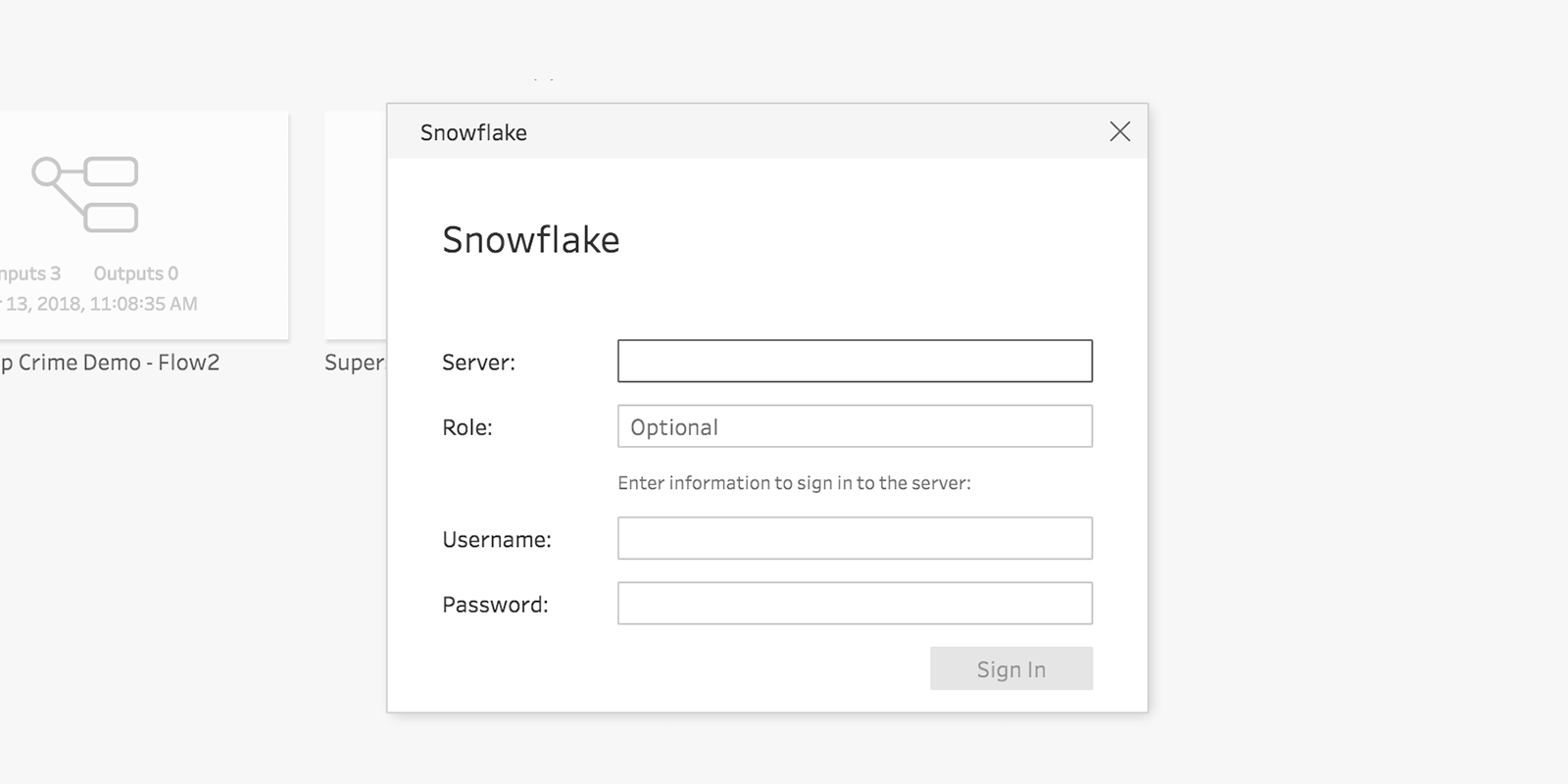1568x784 pixels.
Task: Click the large Snowflake heading
Action: coord(530,240)
